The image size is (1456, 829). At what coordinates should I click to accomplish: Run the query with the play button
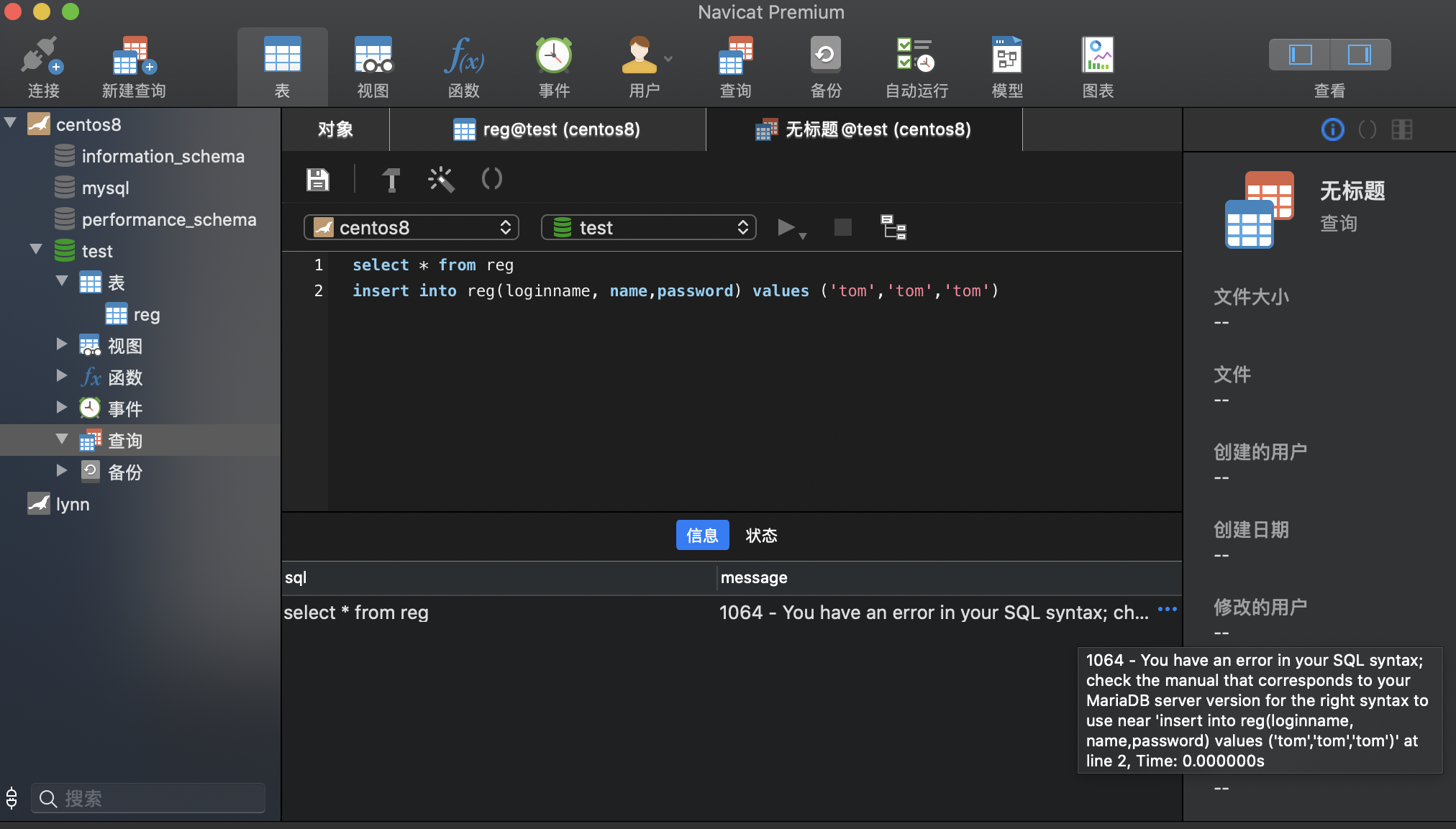pyautogui.click(x=787, y=228)
